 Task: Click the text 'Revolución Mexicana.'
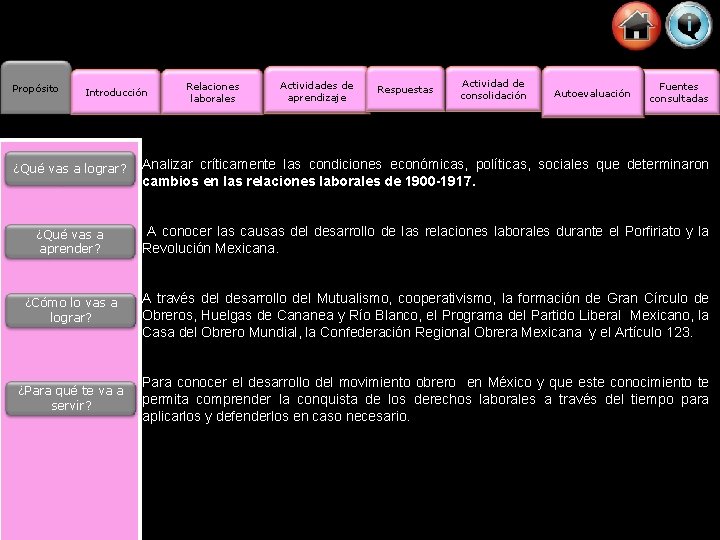click(x=210, y=248)
